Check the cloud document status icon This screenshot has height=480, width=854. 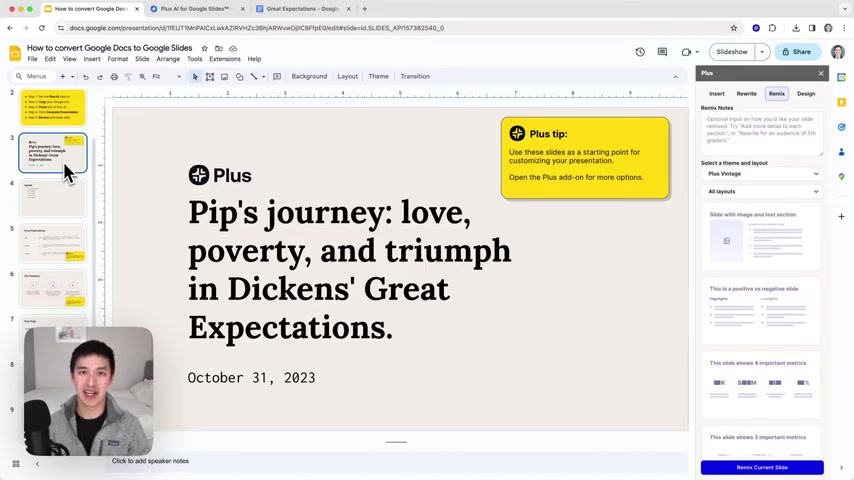click(x=233, y=48)
